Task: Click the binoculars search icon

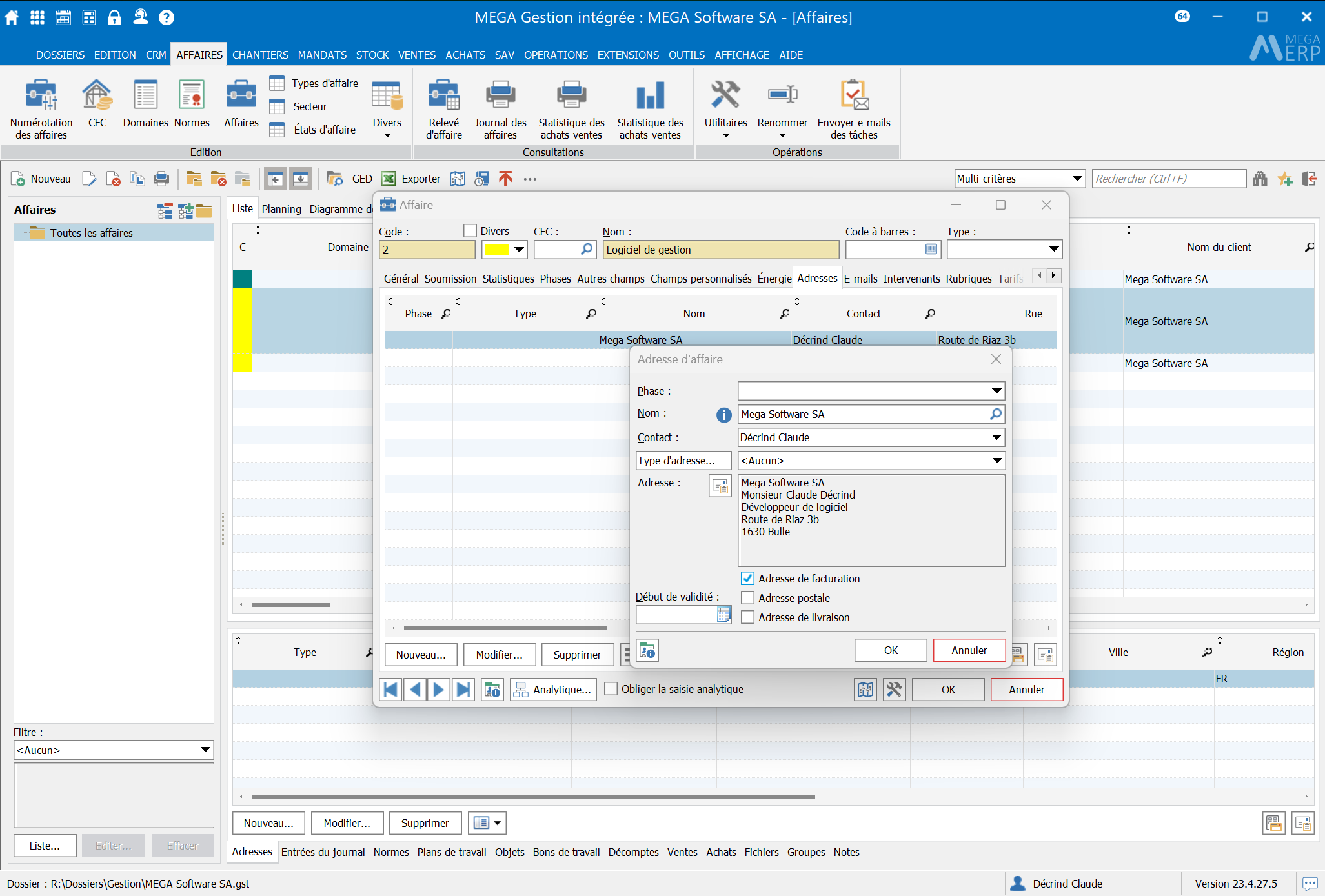Action: (1260, 179)
